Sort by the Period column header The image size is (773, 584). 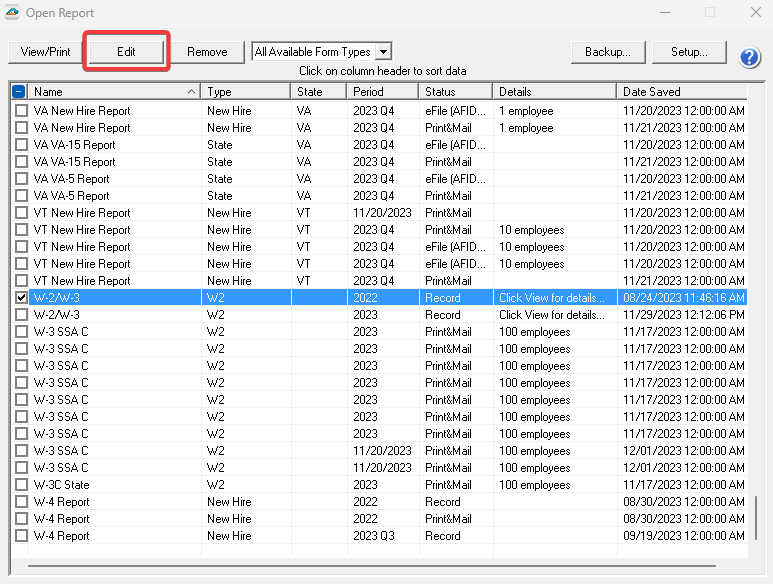coord(383,92)
